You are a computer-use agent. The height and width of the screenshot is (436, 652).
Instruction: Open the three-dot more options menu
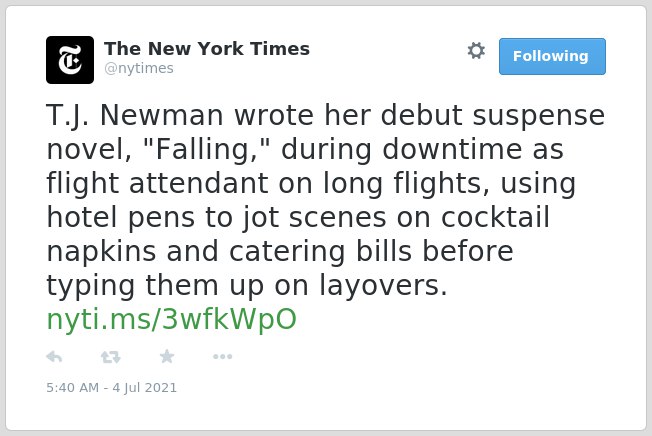[222, 357]
